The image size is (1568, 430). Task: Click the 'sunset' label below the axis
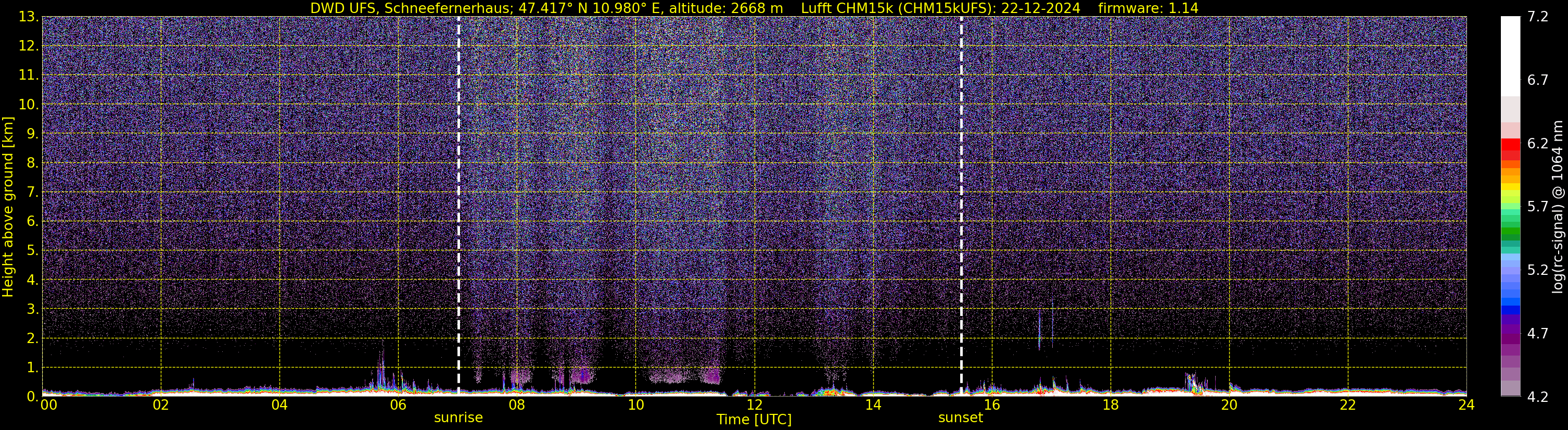(961, 418)
